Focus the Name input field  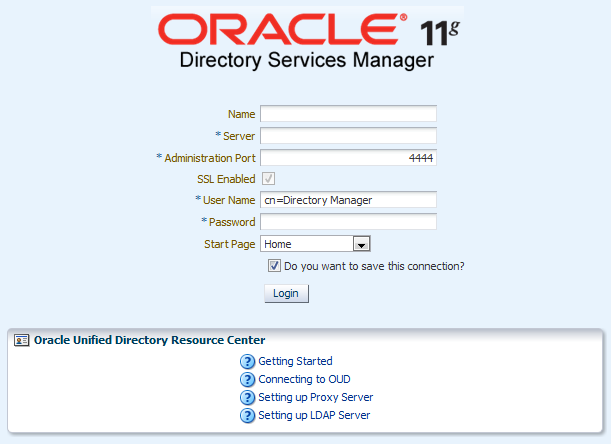pos(348,114)
